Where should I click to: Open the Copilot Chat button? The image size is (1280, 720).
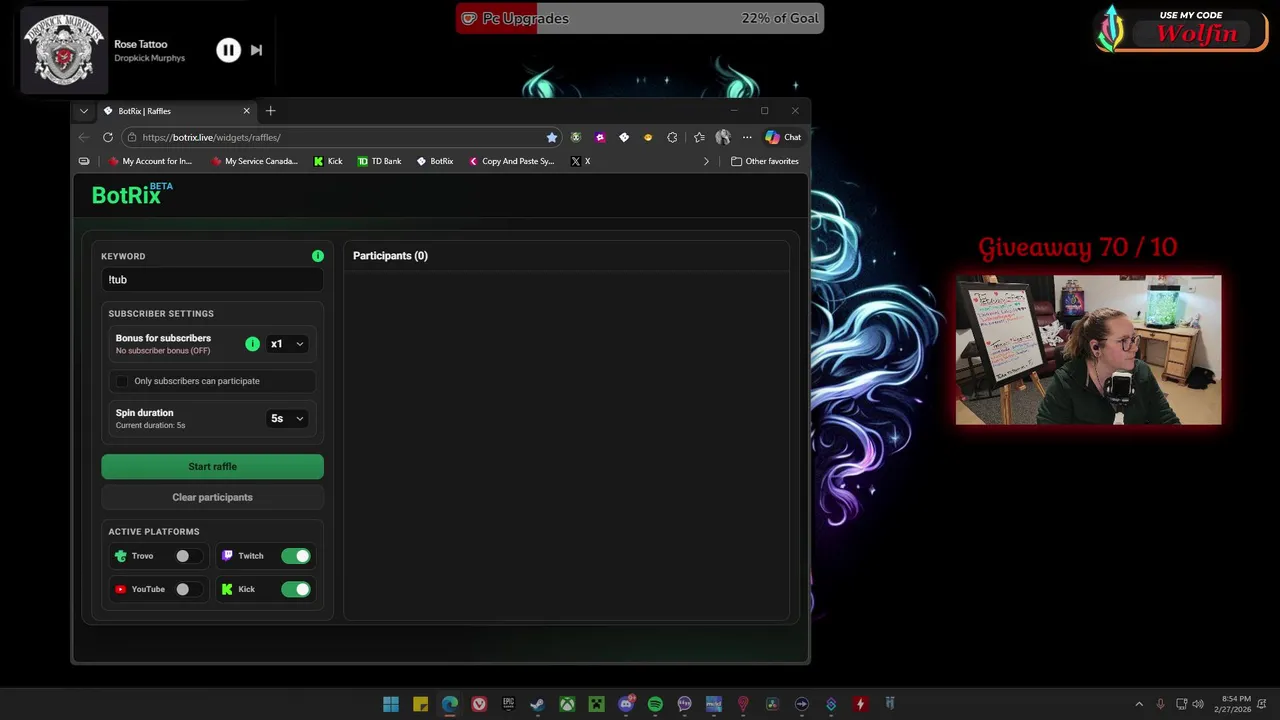(783, 137)
